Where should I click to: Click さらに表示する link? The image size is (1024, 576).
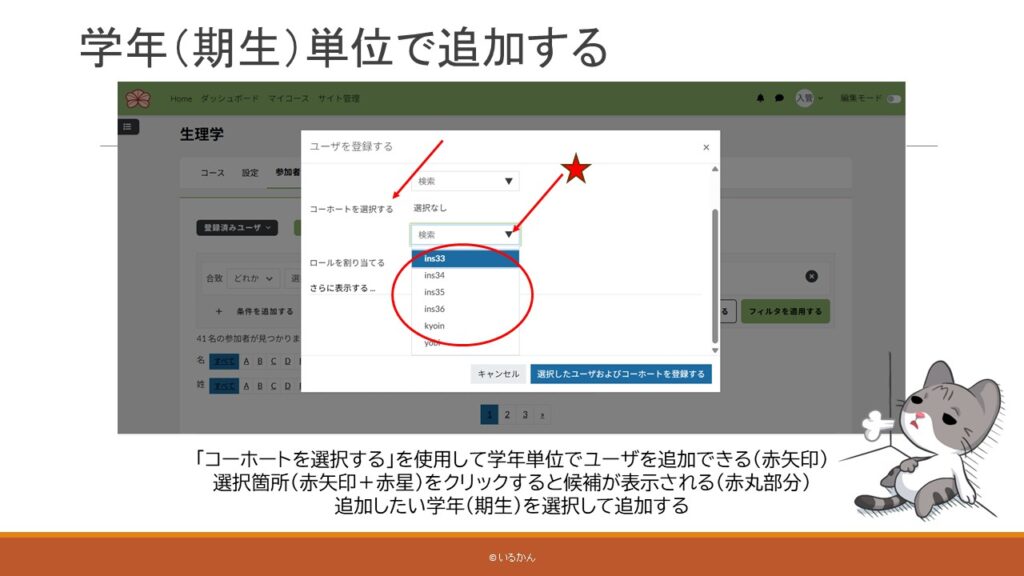[342, 288]
